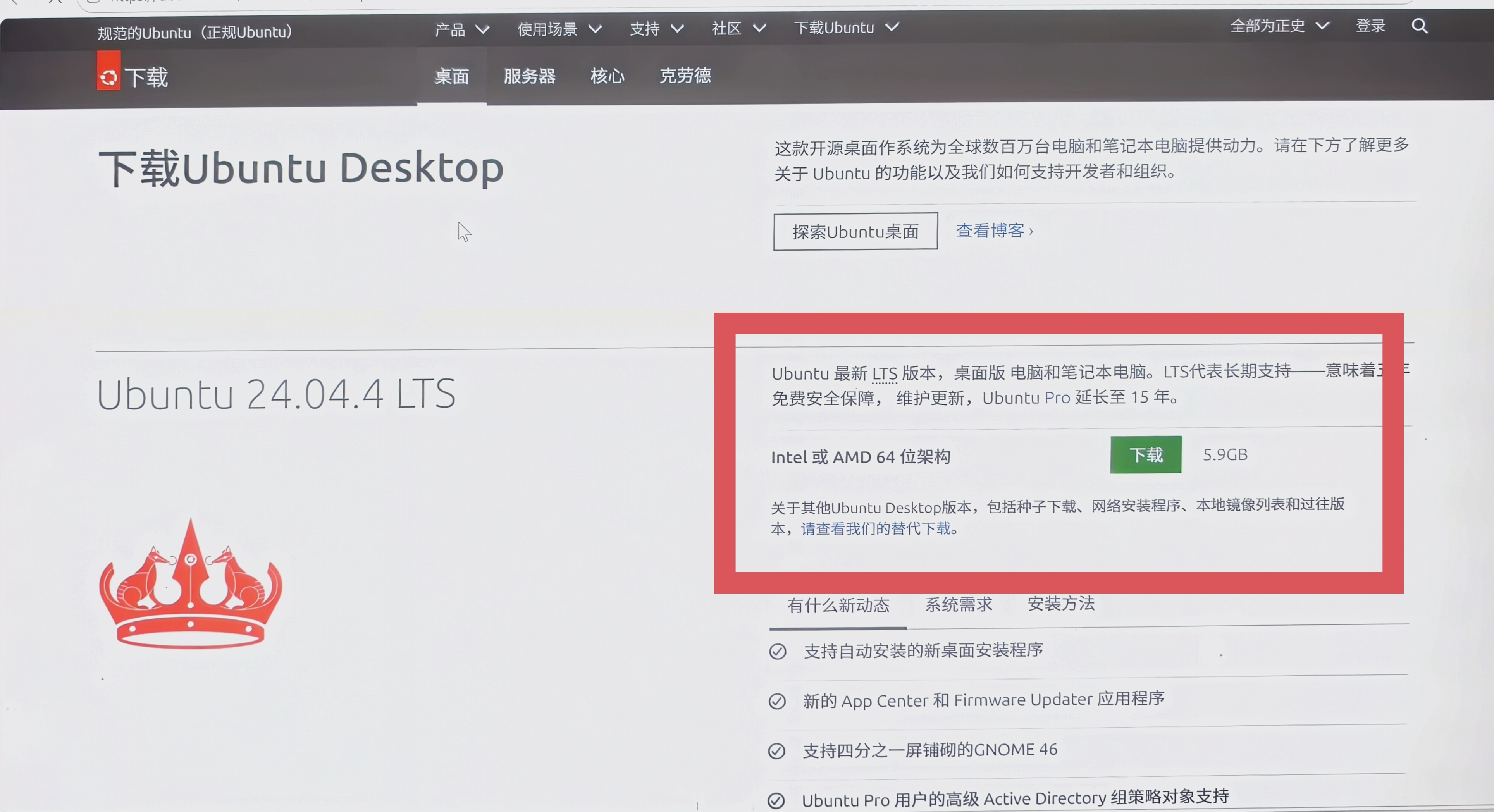Viewport: 1494px width, 812px height.
Task: Follow the 请查看我们的替代下载 link
Action: click(878, 528)
